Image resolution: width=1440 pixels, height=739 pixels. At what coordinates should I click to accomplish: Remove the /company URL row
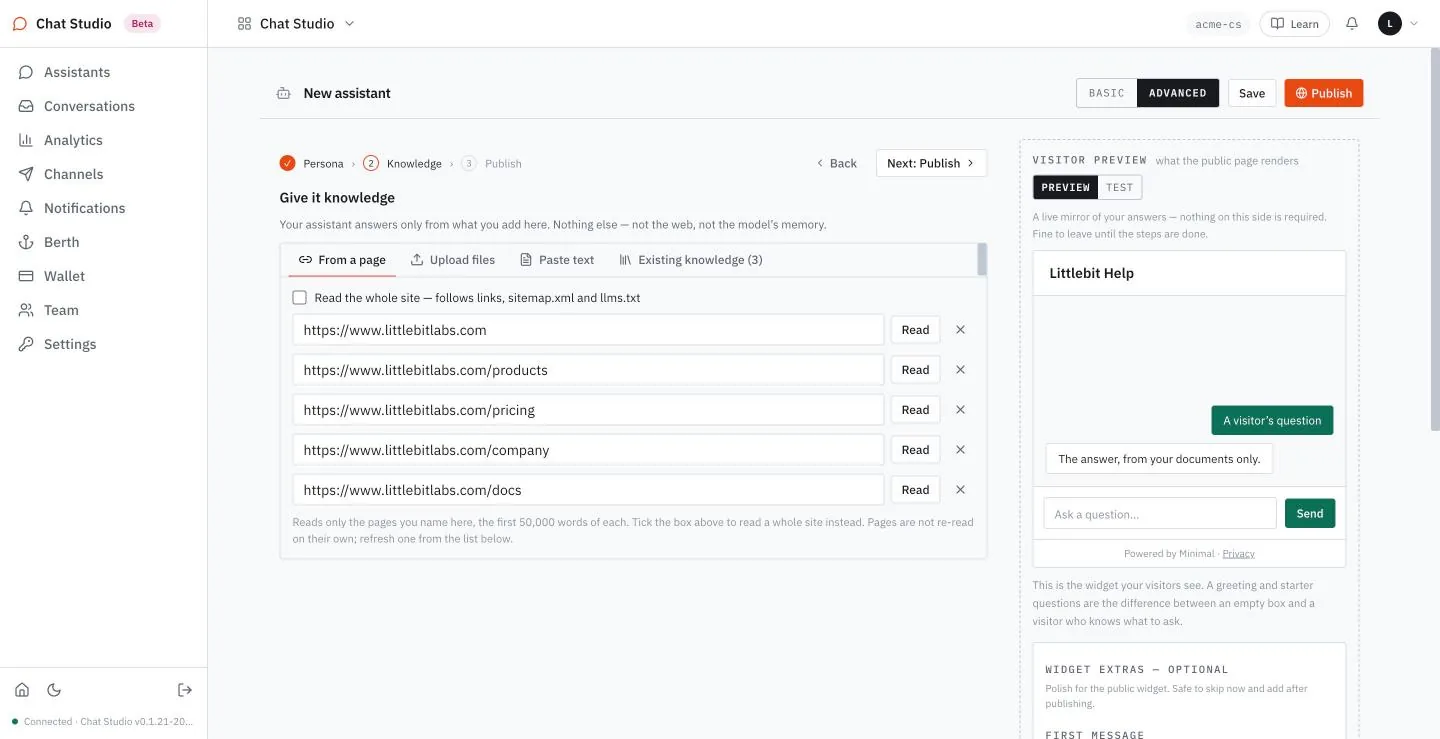(x=960, y=450)
